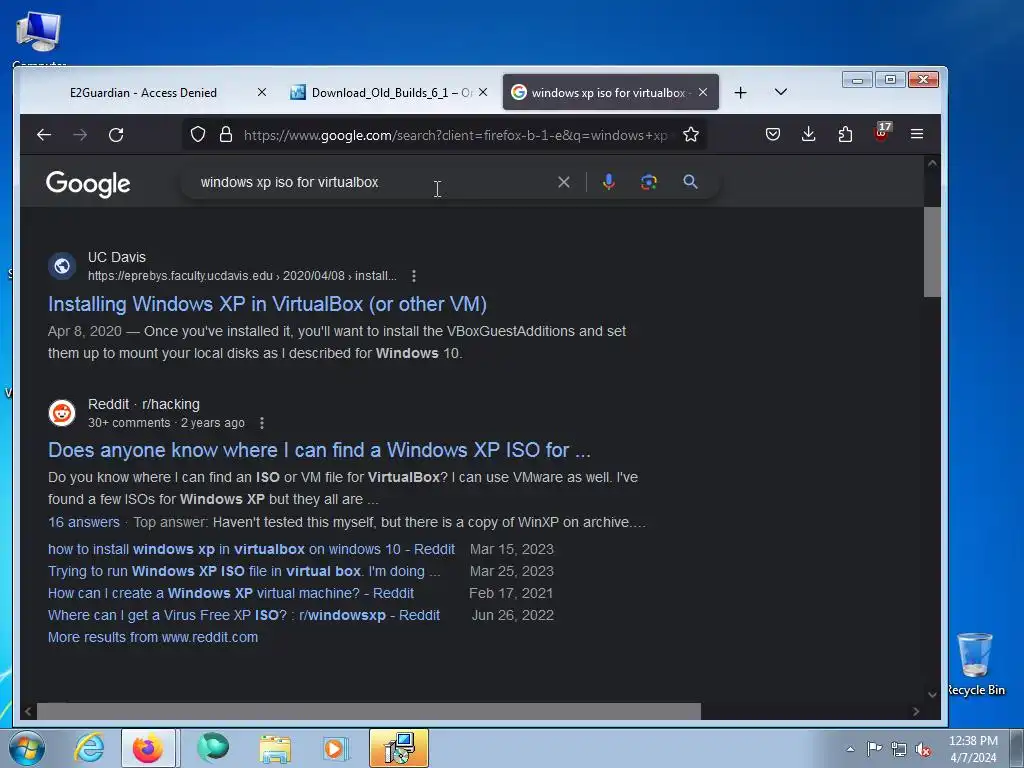Open the installer program taskbar button
Viewport: 1024px width, 768px height.
399,748
